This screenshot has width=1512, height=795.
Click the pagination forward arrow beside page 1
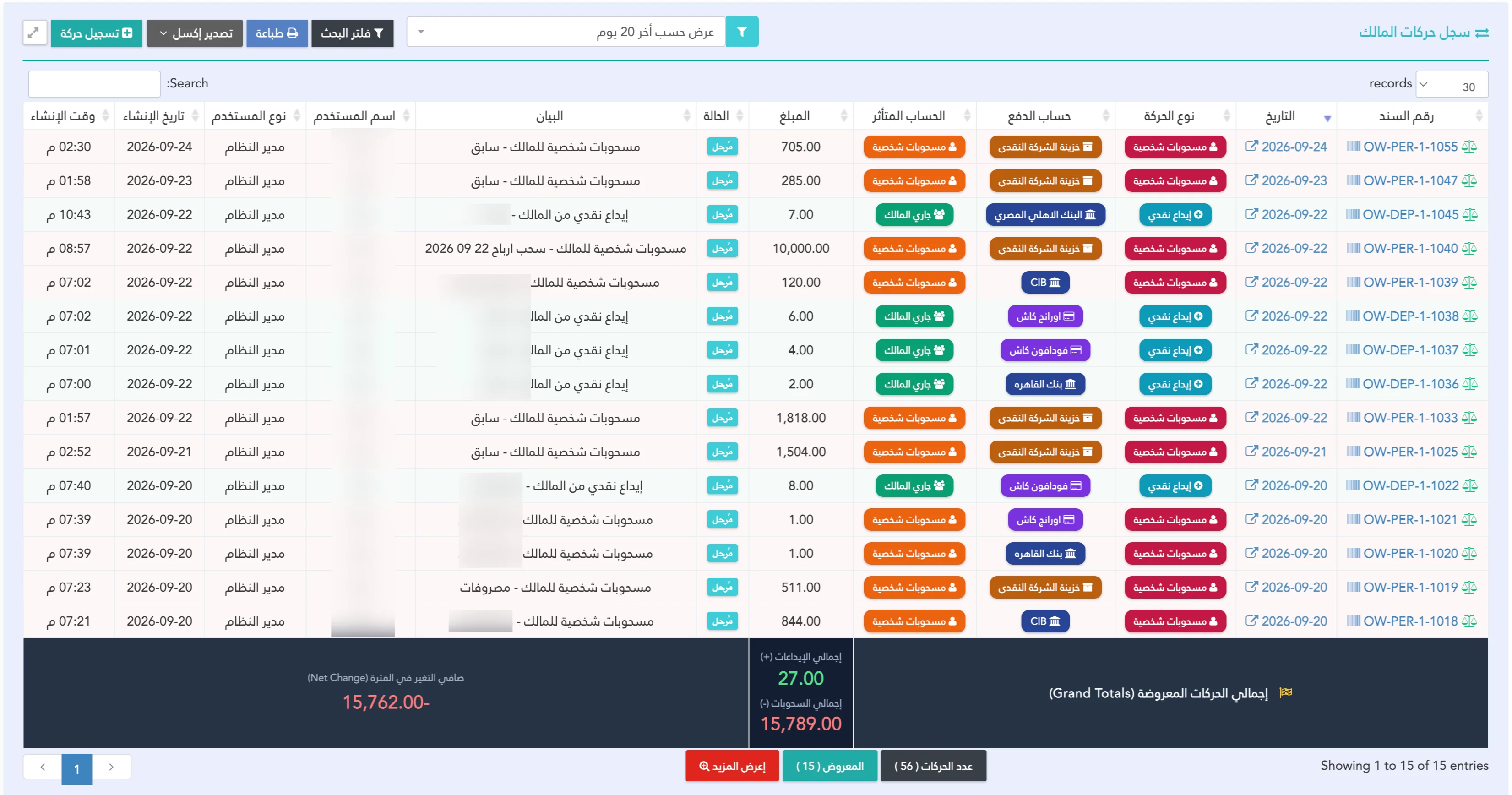coord(112,767)
